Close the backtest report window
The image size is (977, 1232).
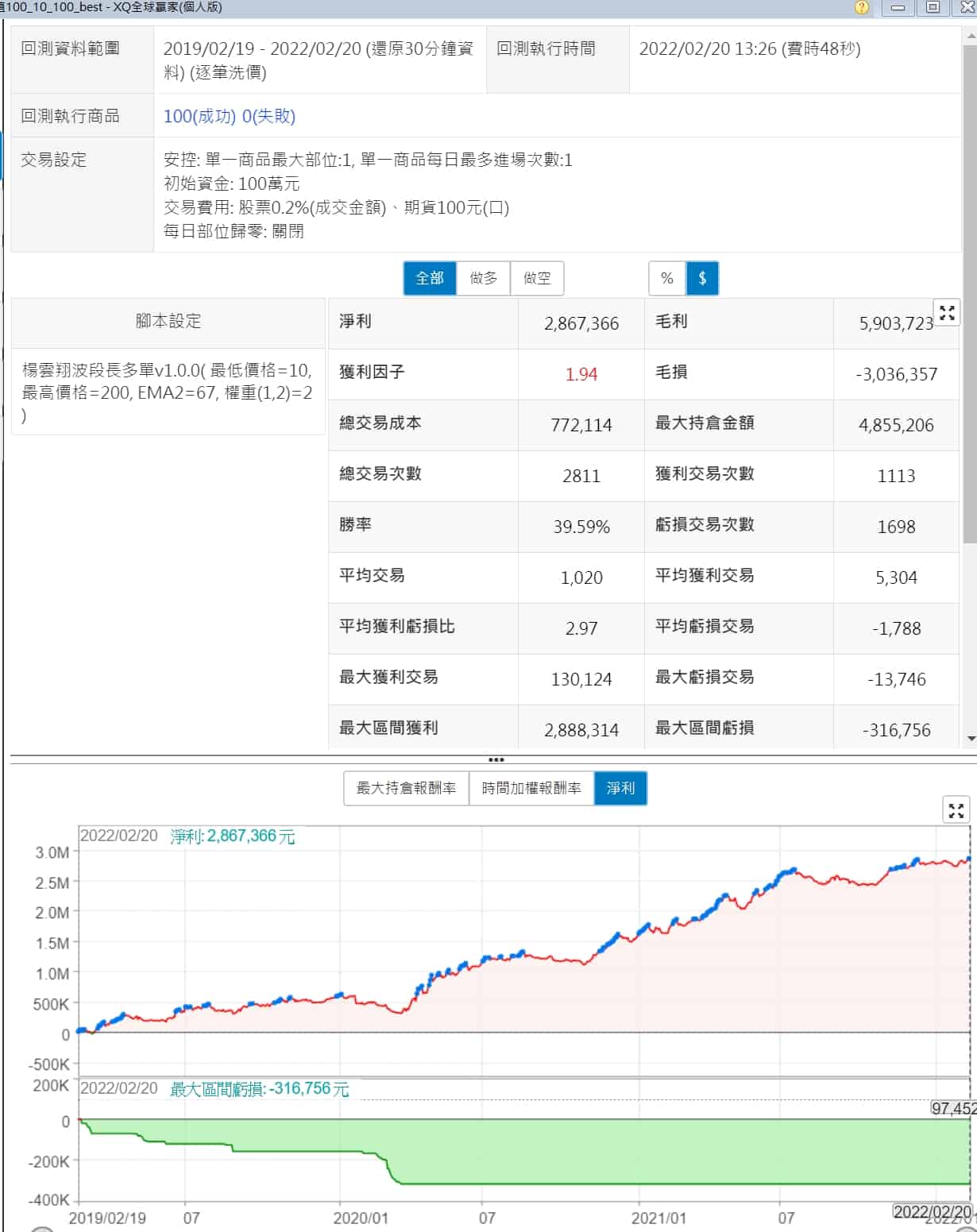tap(967, 8)
